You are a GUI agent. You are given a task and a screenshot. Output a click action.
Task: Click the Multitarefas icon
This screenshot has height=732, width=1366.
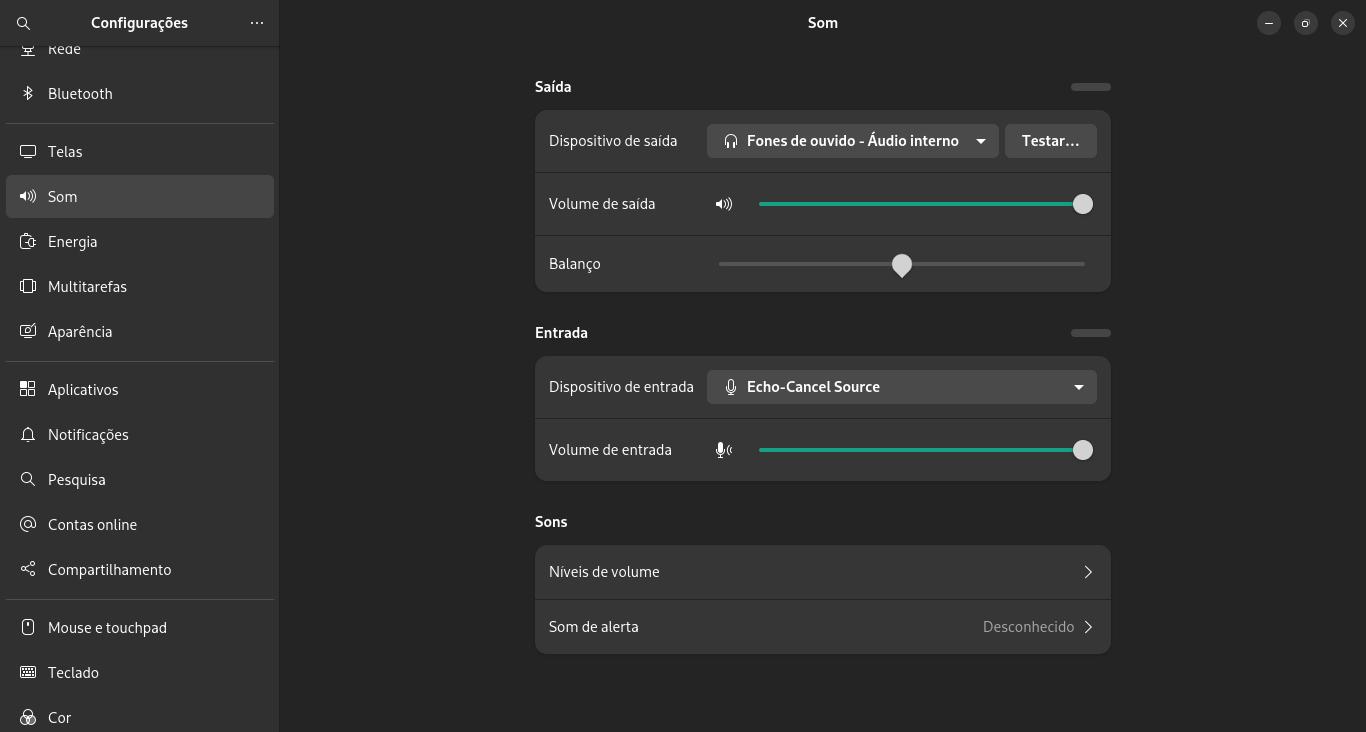coord(28,287)
